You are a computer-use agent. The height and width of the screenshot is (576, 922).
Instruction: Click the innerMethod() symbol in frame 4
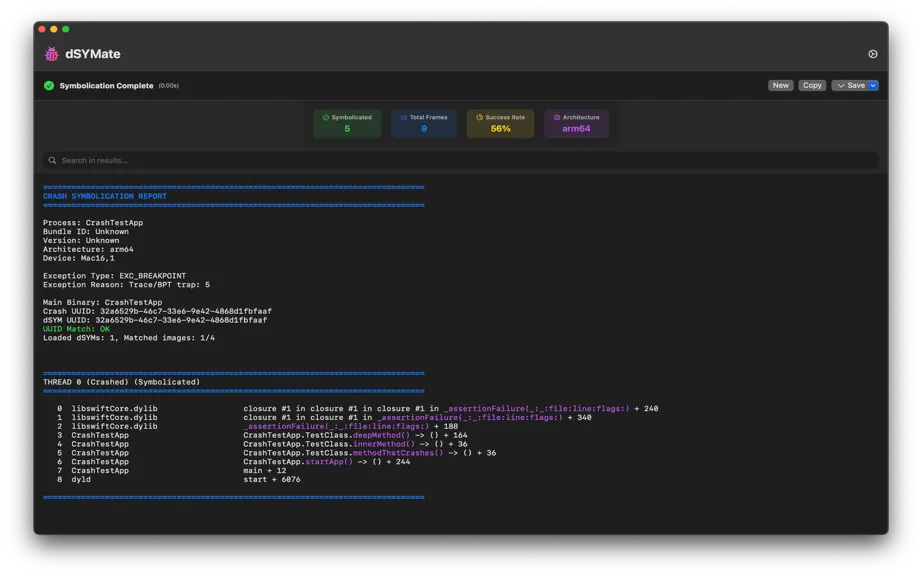click(384, 444)
